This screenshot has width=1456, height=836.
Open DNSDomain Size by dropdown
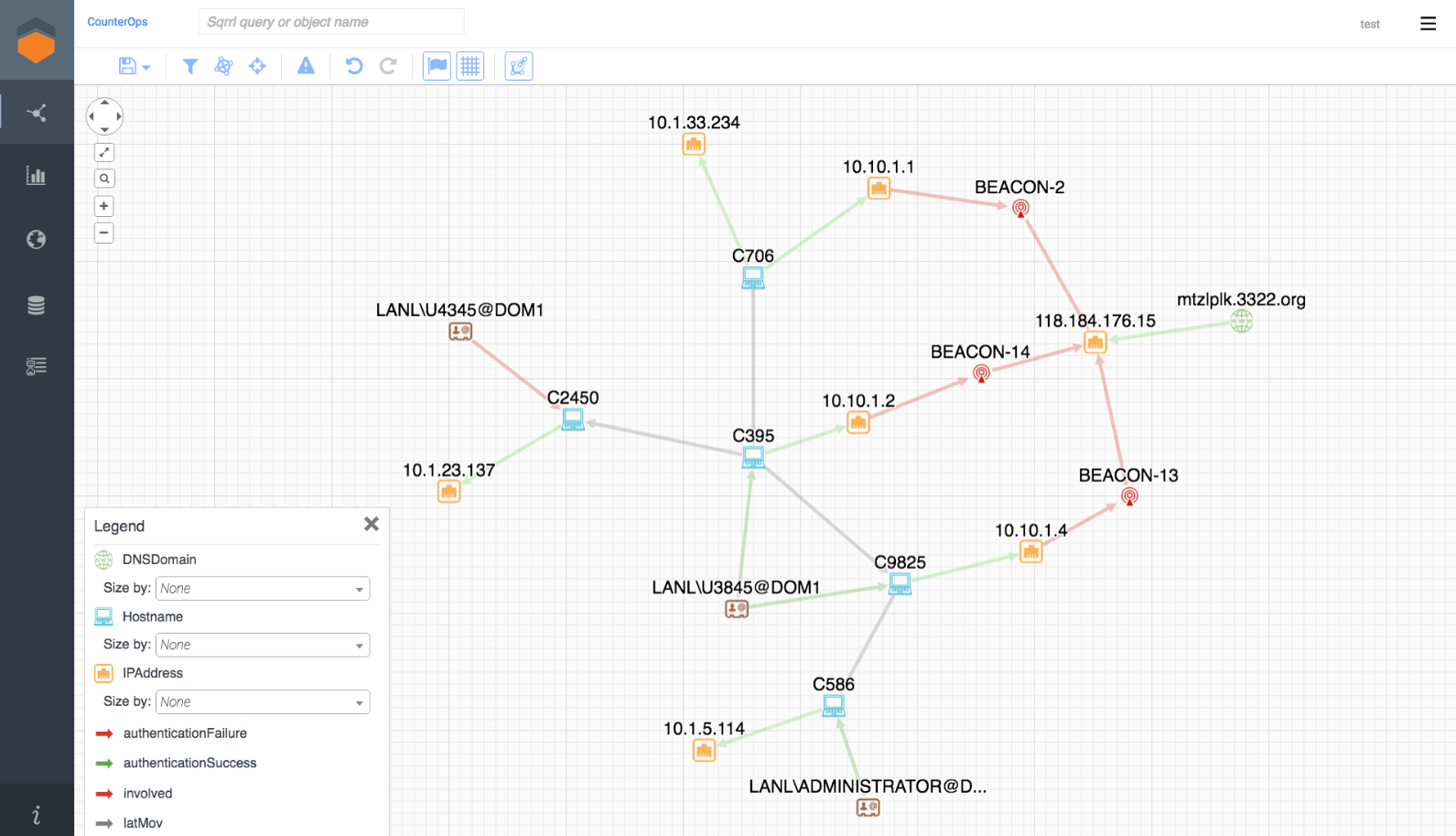263,589
